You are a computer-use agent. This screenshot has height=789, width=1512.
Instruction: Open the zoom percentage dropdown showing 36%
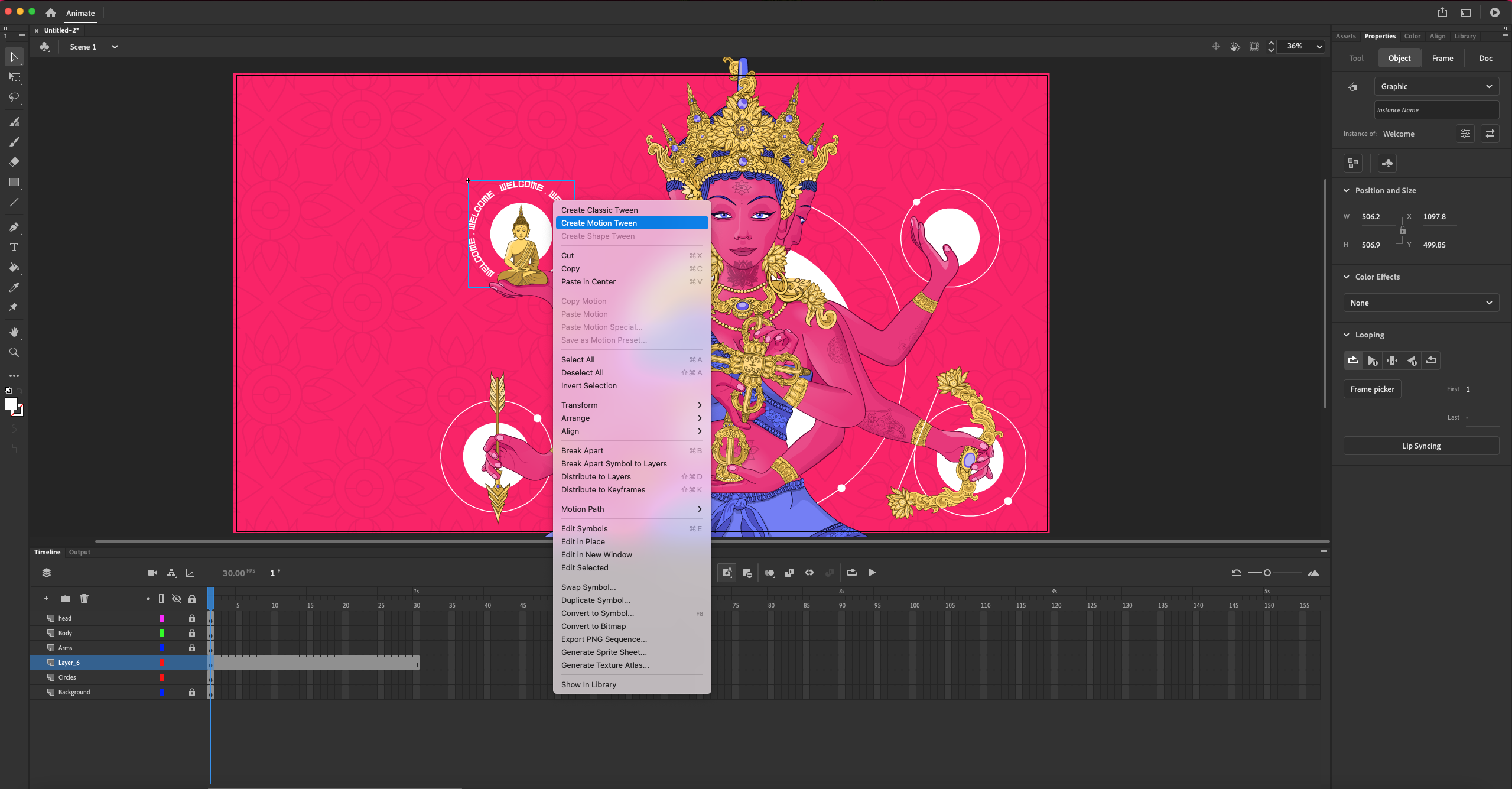tap(1319, 46)
